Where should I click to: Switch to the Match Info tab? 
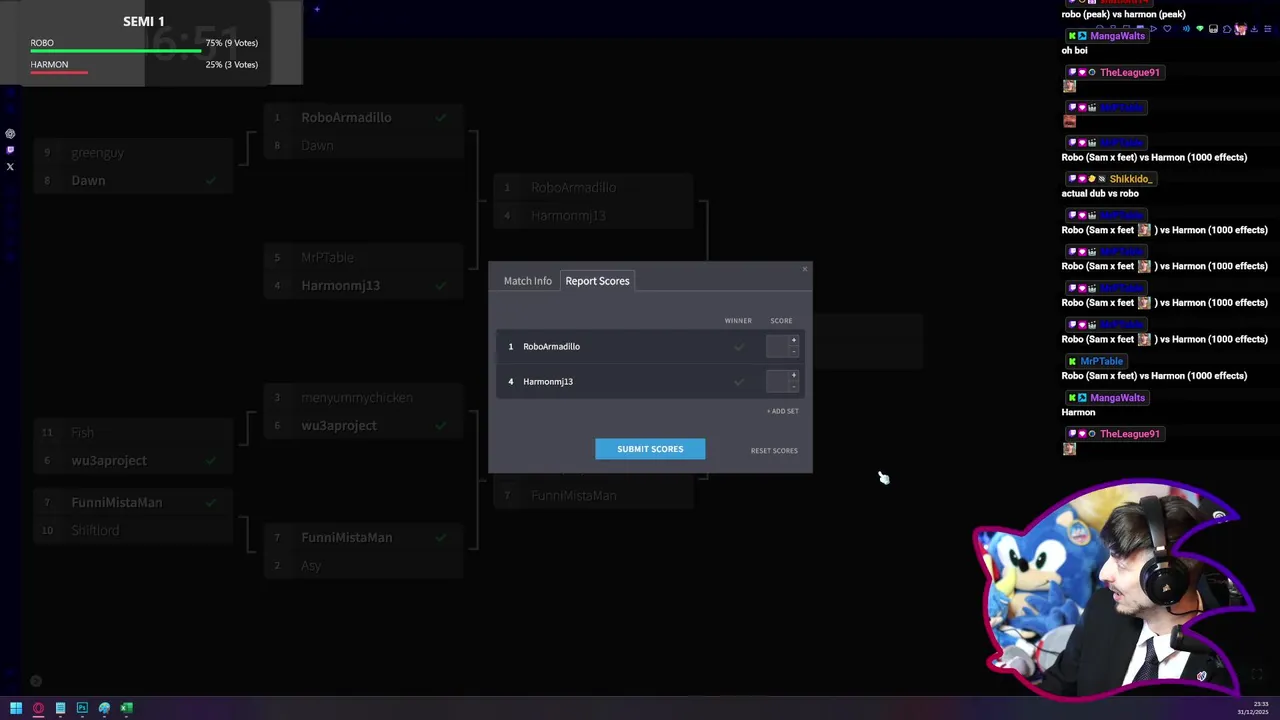[x=528, y=281]
